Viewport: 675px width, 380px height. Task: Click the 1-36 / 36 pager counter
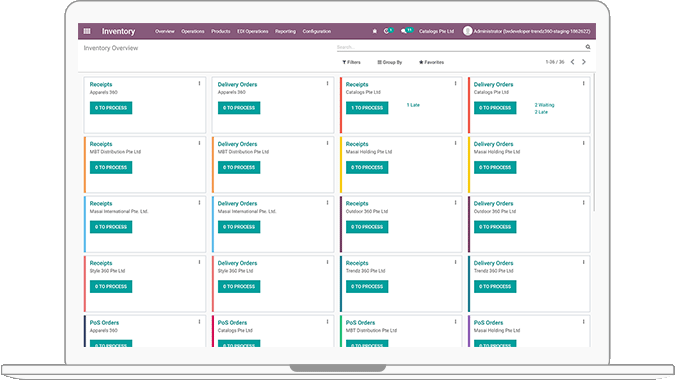(555, 62)
